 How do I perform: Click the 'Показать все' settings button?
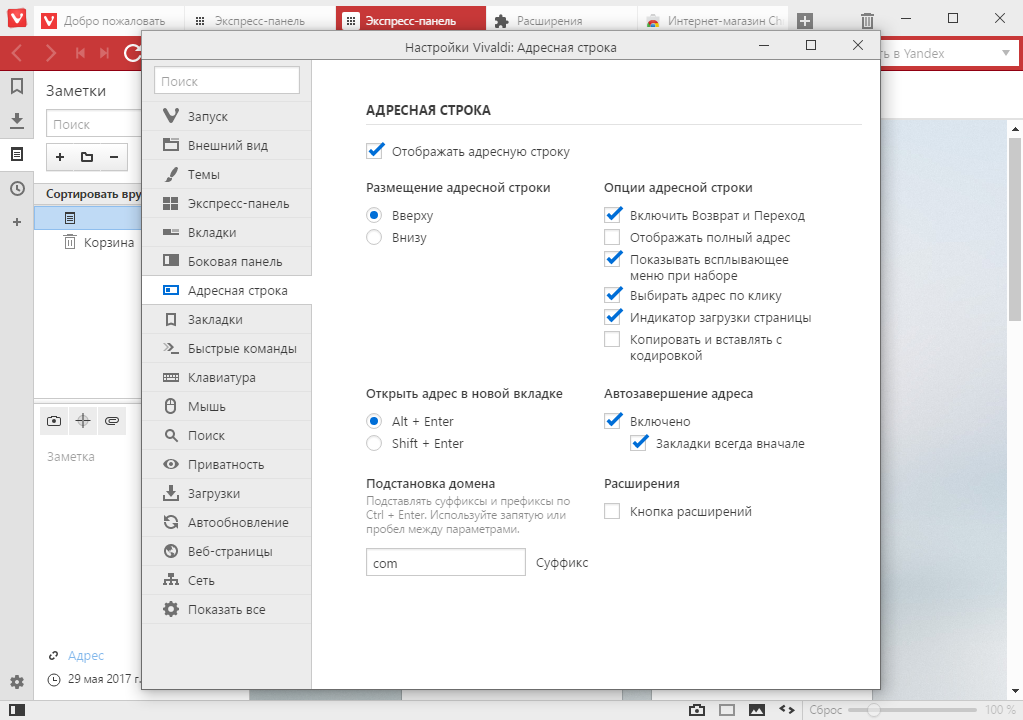coord(226,610)
